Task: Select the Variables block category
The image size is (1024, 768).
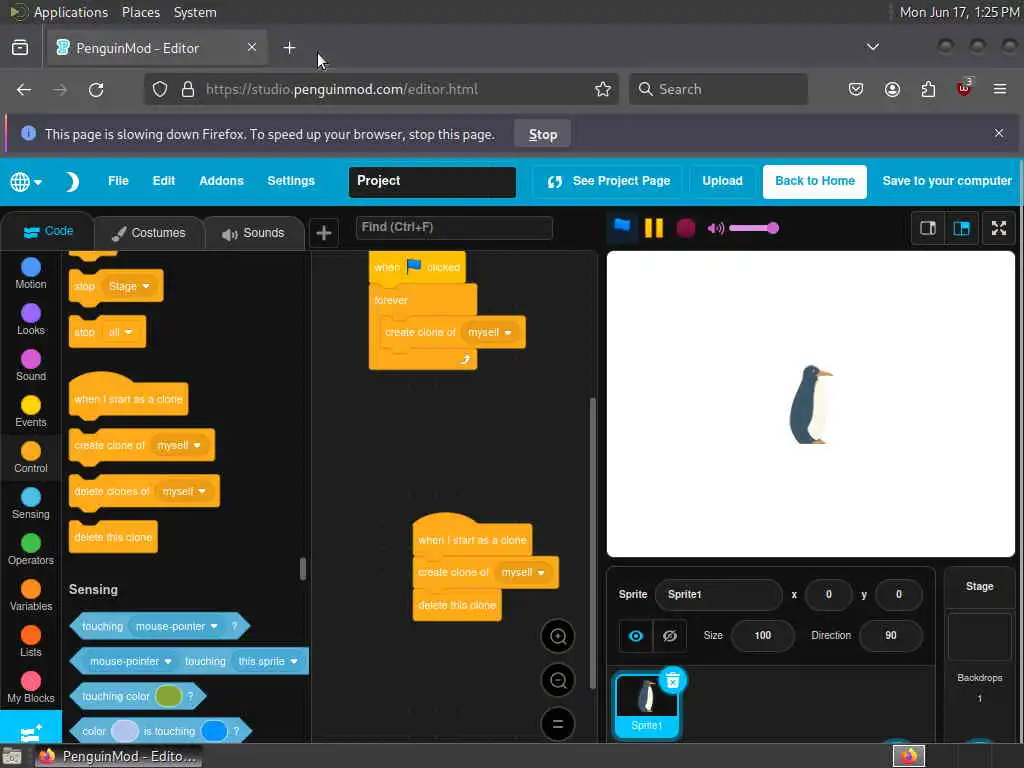Action: [x=31, y=596]
